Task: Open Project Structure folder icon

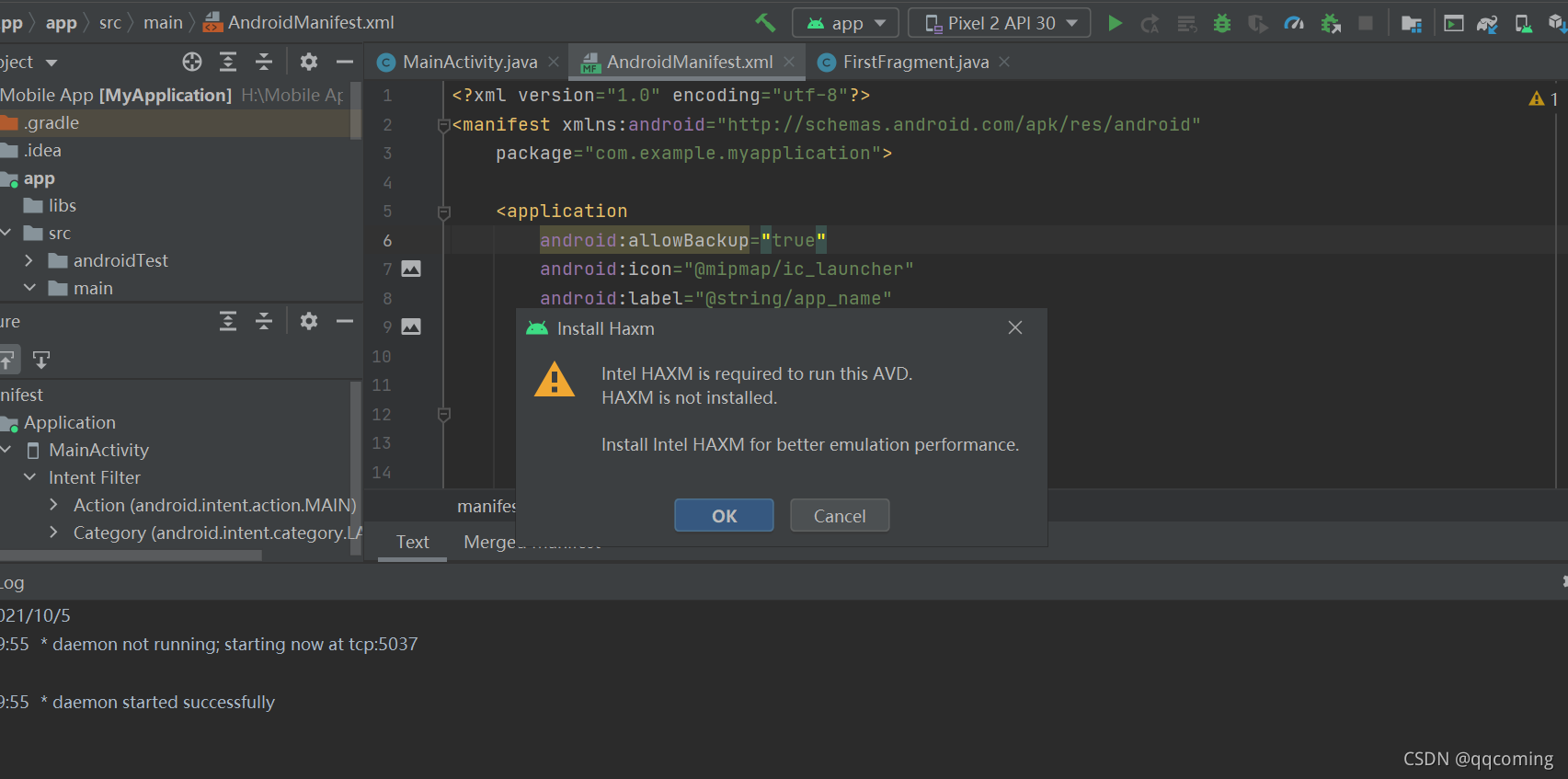Action: point(1412,23)
